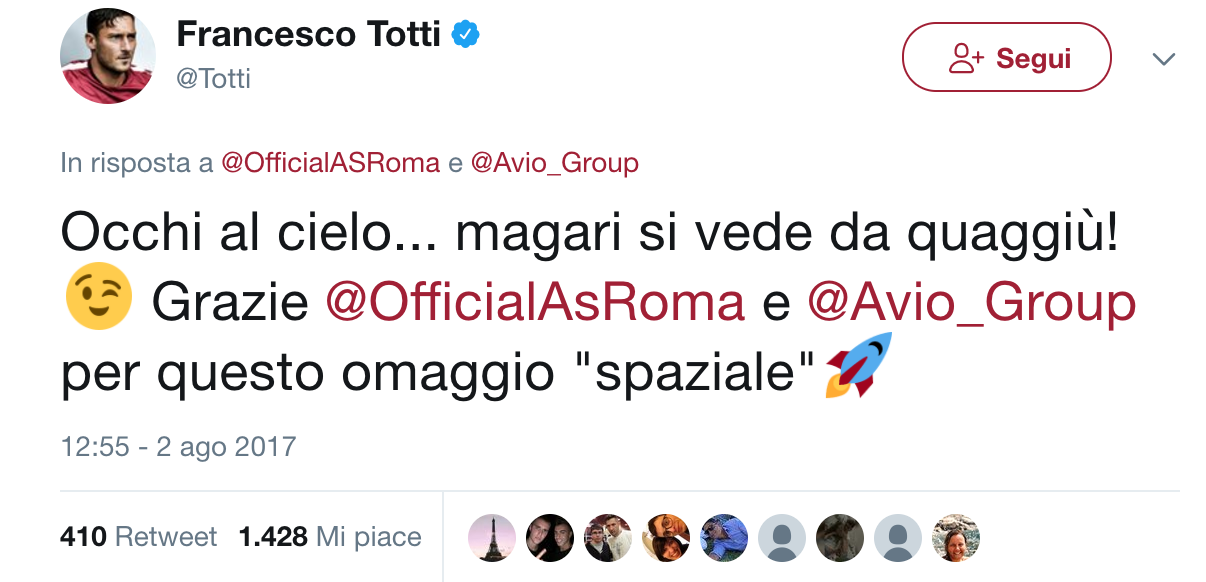Screen dimensions: 1206x582
Task: Open the second gray default liker avatar
Action: pos(898,538)
